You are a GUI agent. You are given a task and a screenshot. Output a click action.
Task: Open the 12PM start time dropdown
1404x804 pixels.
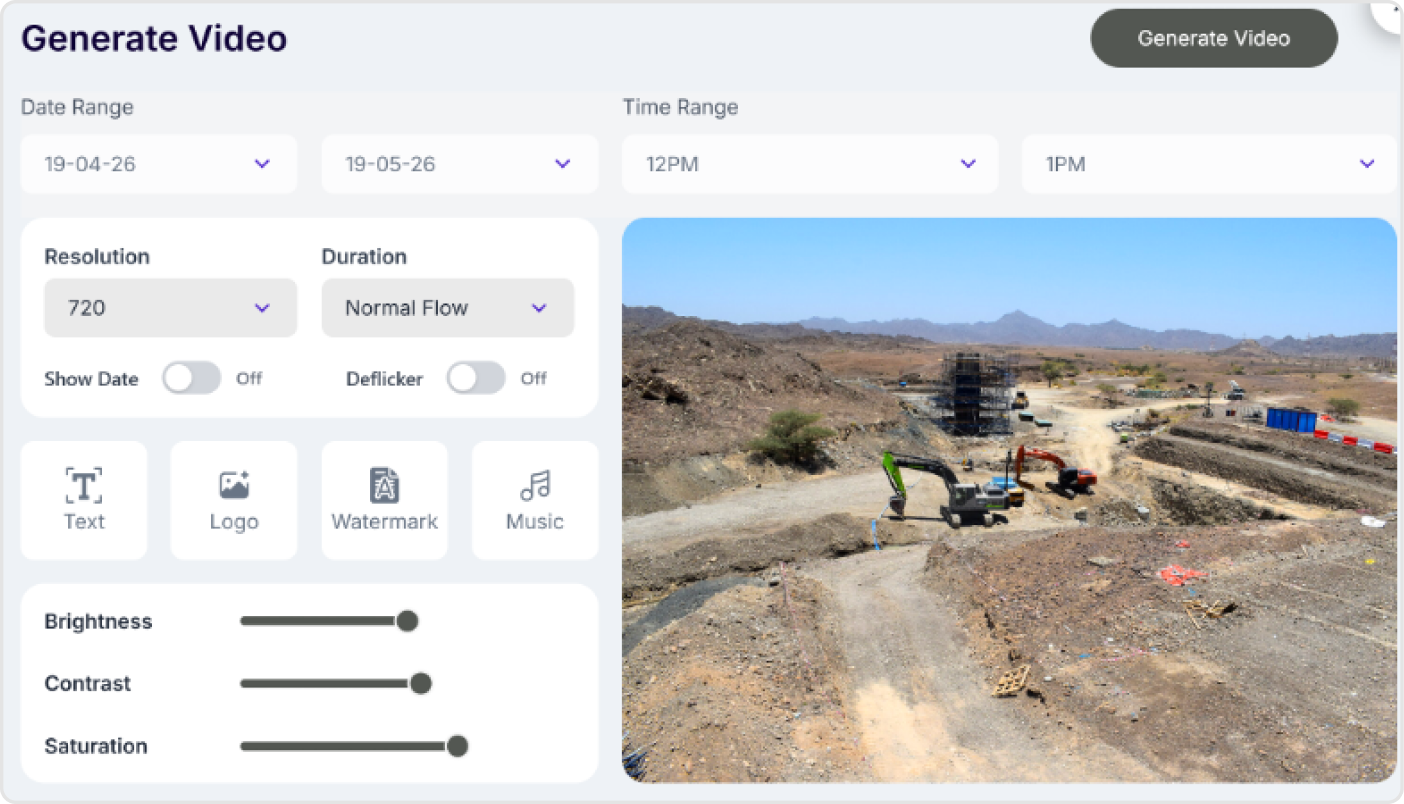[x=810, y=164]
